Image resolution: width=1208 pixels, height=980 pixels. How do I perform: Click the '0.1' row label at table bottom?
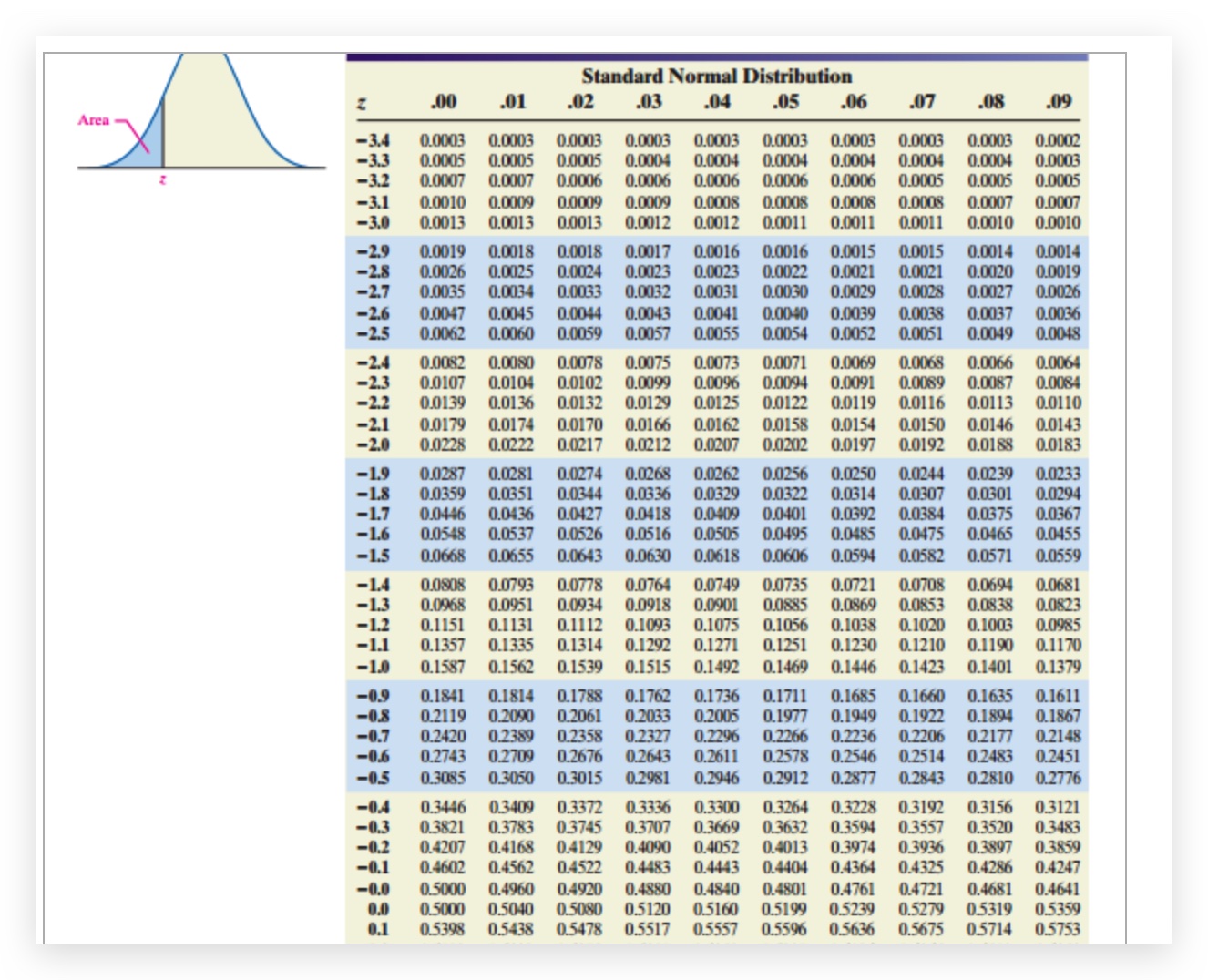(x=378, y=929)
